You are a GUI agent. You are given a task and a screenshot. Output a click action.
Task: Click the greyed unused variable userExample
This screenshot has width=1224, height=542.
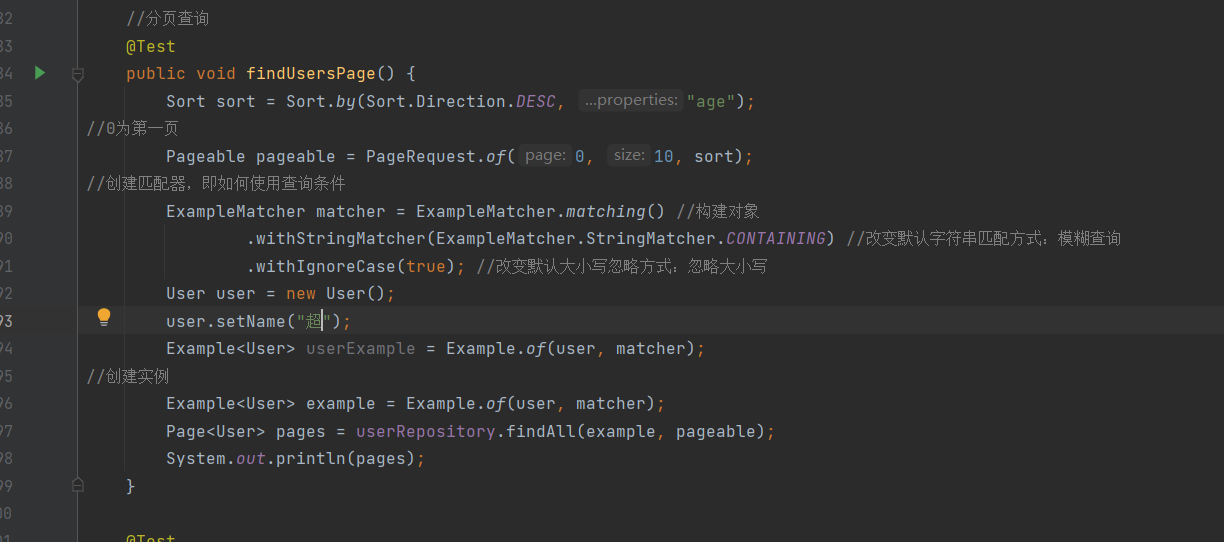360,348
